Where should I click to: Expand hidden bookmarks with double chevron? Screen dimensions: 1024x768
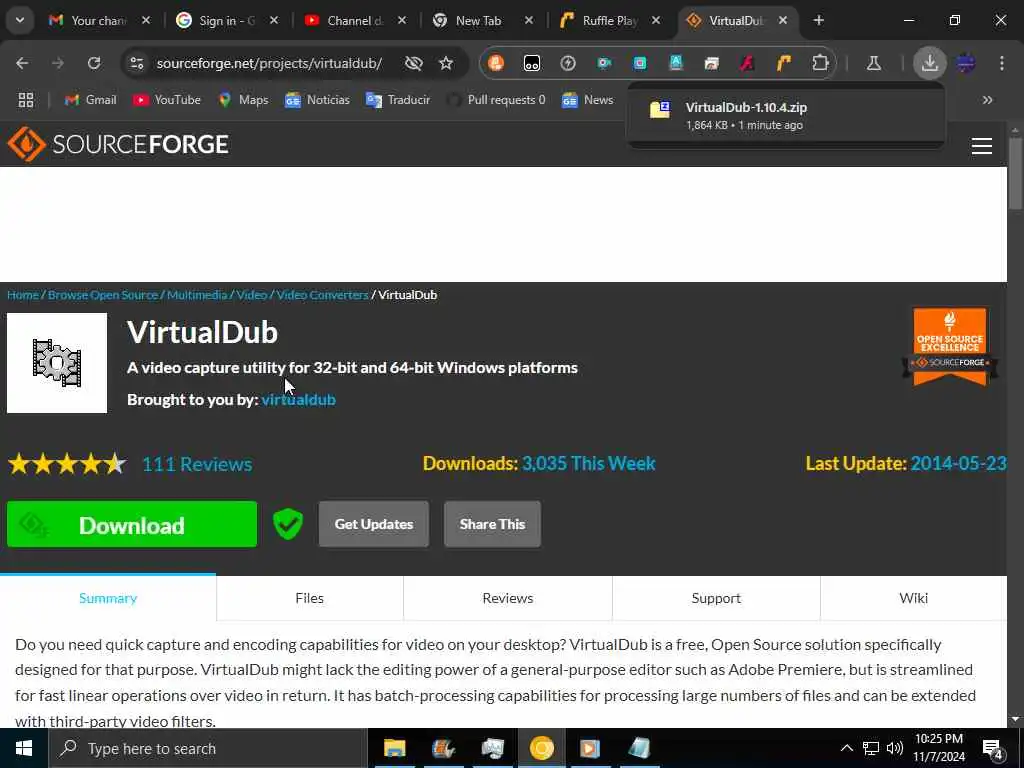pos(987,100)
